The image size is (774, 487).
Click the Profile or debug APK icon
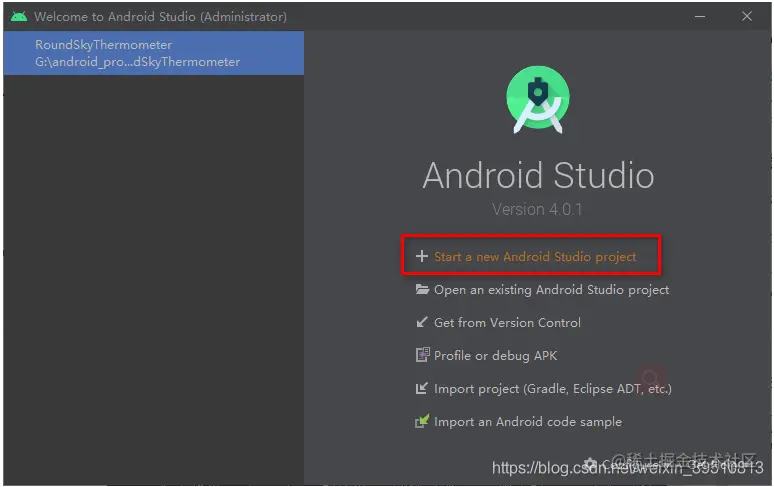[422, 355]
